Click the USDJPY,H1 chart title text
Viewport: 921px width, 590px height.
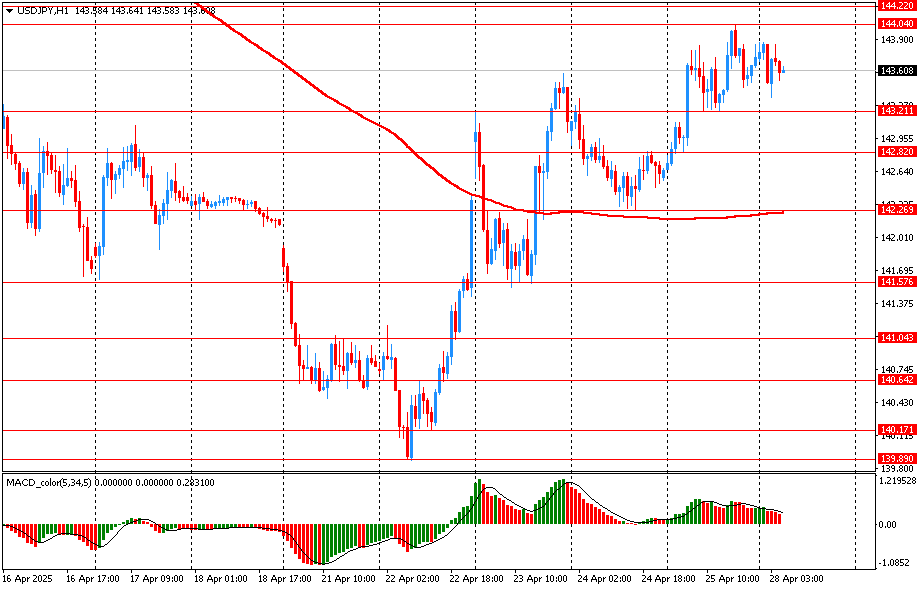click(42, 10)
